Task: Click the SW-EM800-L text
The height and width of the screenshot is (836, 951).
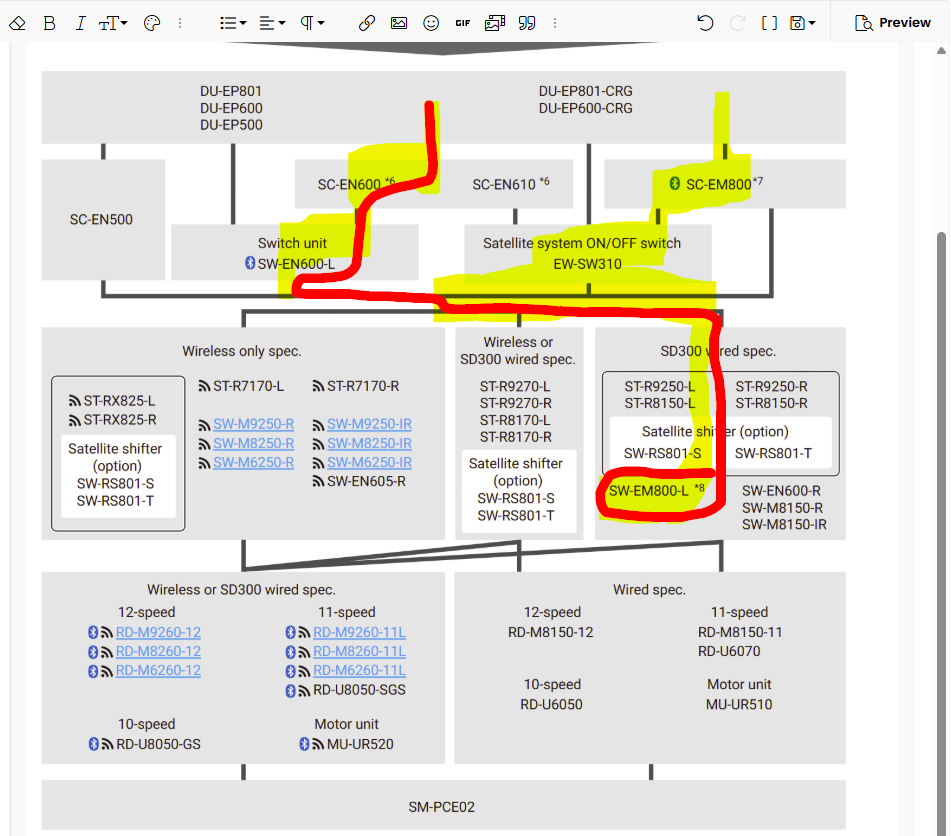Action: pyautogui.click(x=648, y=491)
